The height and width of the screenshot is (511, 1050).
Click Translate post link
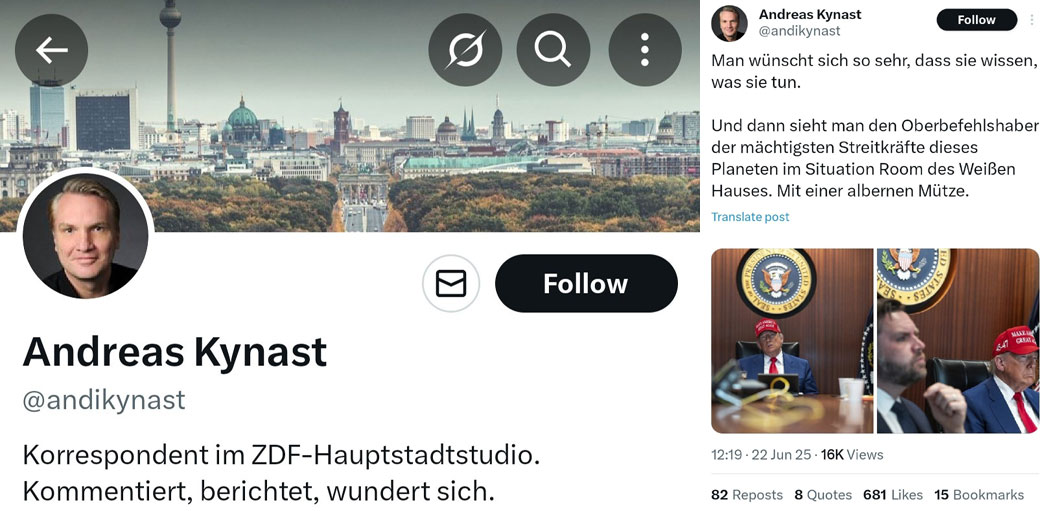tap(750, 217)
